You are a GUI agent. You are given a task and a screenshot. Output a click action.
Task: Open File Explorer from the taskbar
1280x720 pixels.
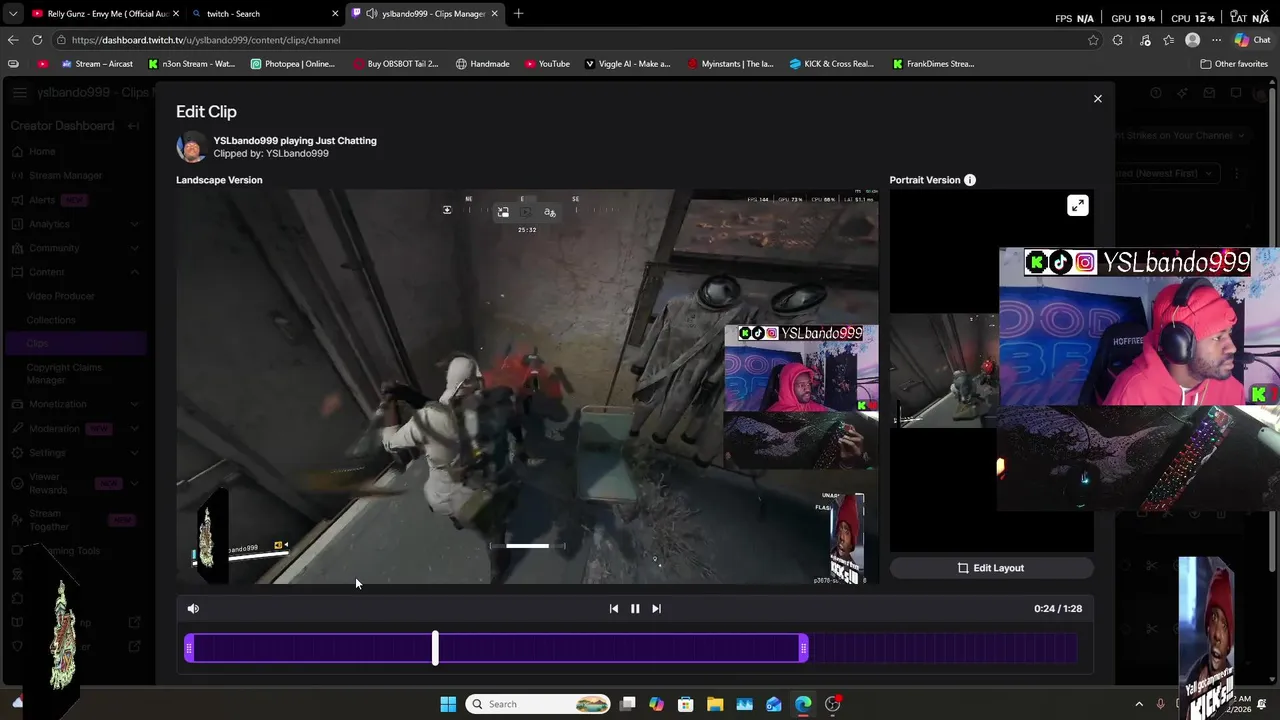pyautogui.click(x=715, y=704)
